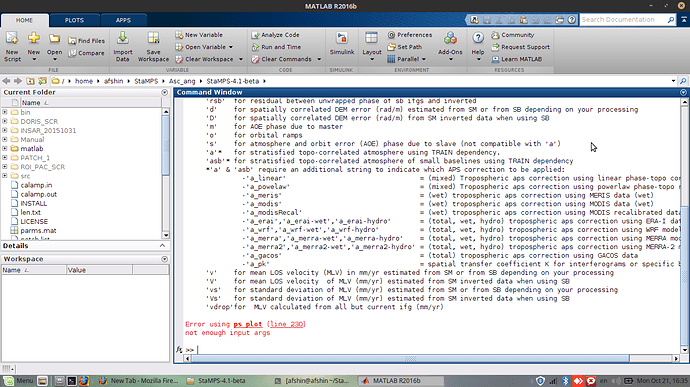Create a New Variable
690x387 pixels.
click(x=199, y=35)
